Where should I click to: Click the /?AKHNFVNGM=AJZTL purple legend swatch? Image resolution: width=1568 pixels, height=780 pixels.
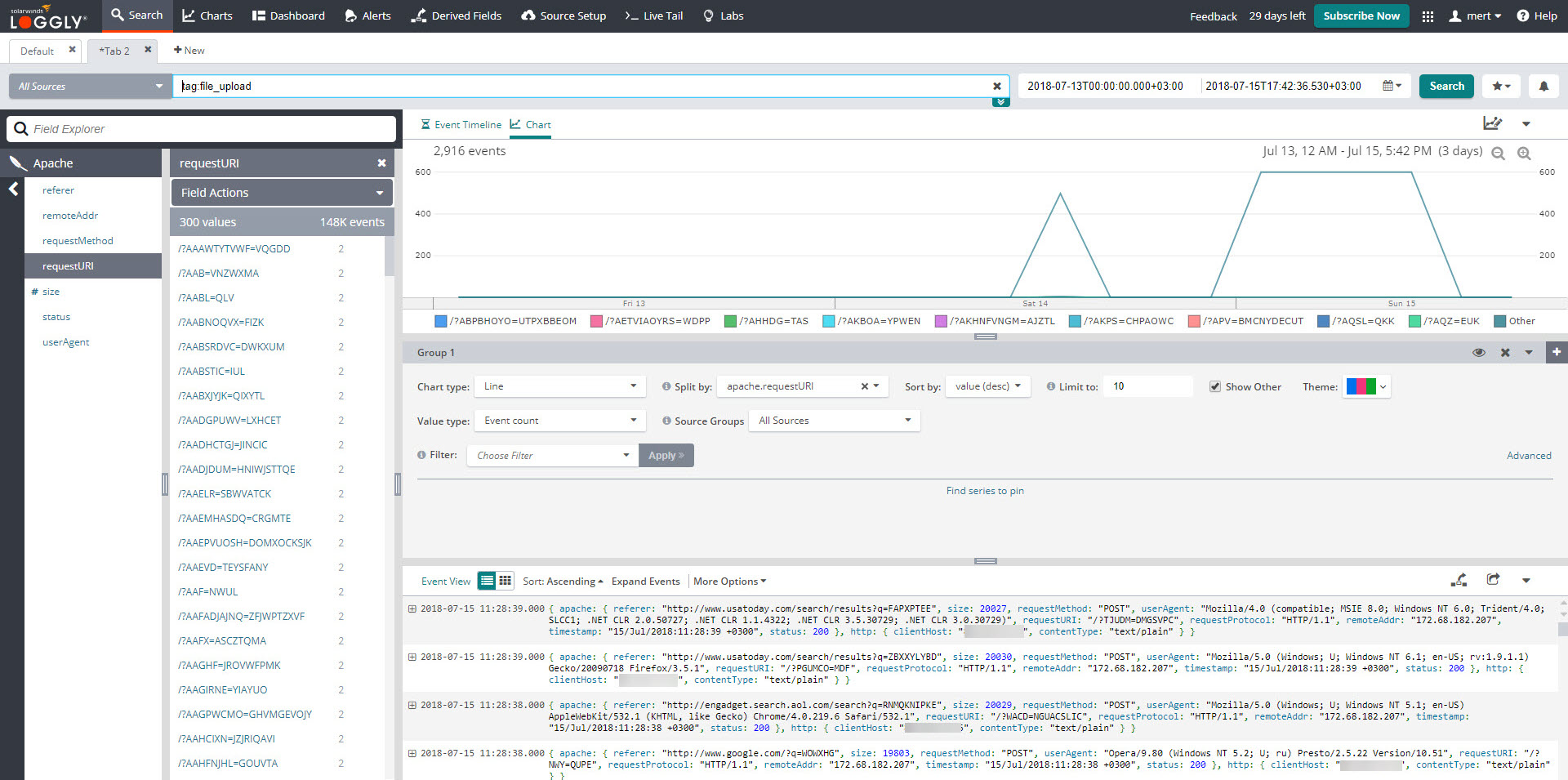pyautogui.click(x=941, y=321)
